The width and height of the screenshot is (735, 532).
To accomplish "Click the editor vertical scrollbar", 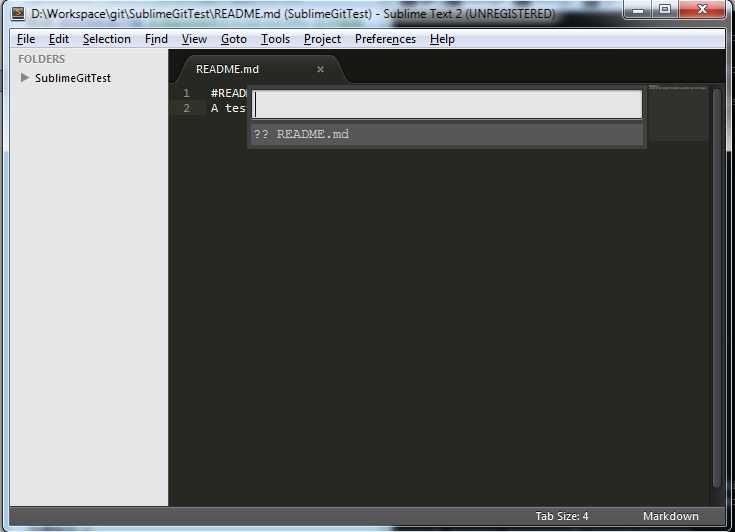I will [716, 288].
